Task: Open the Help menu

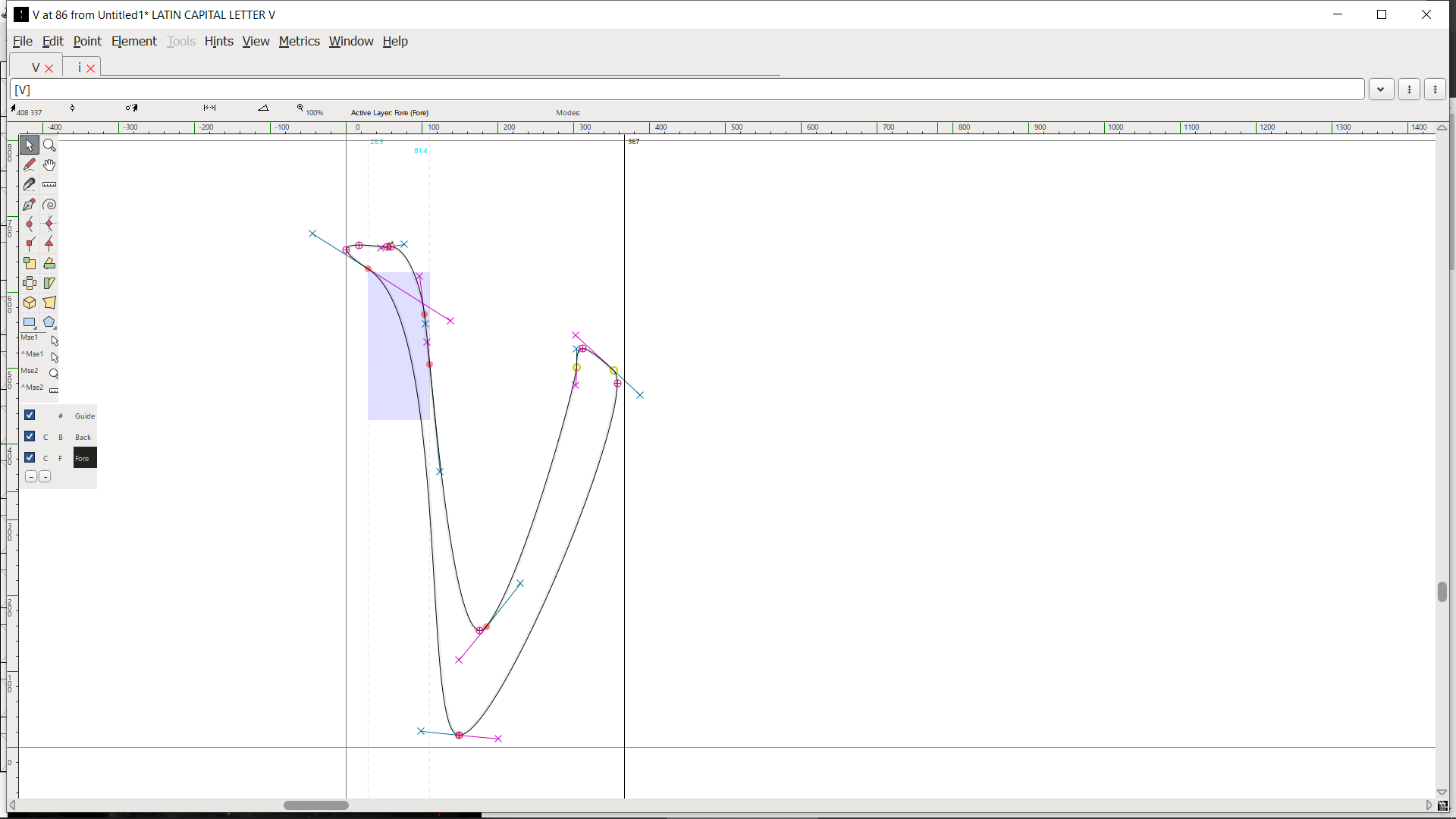Action: point(395,41)
